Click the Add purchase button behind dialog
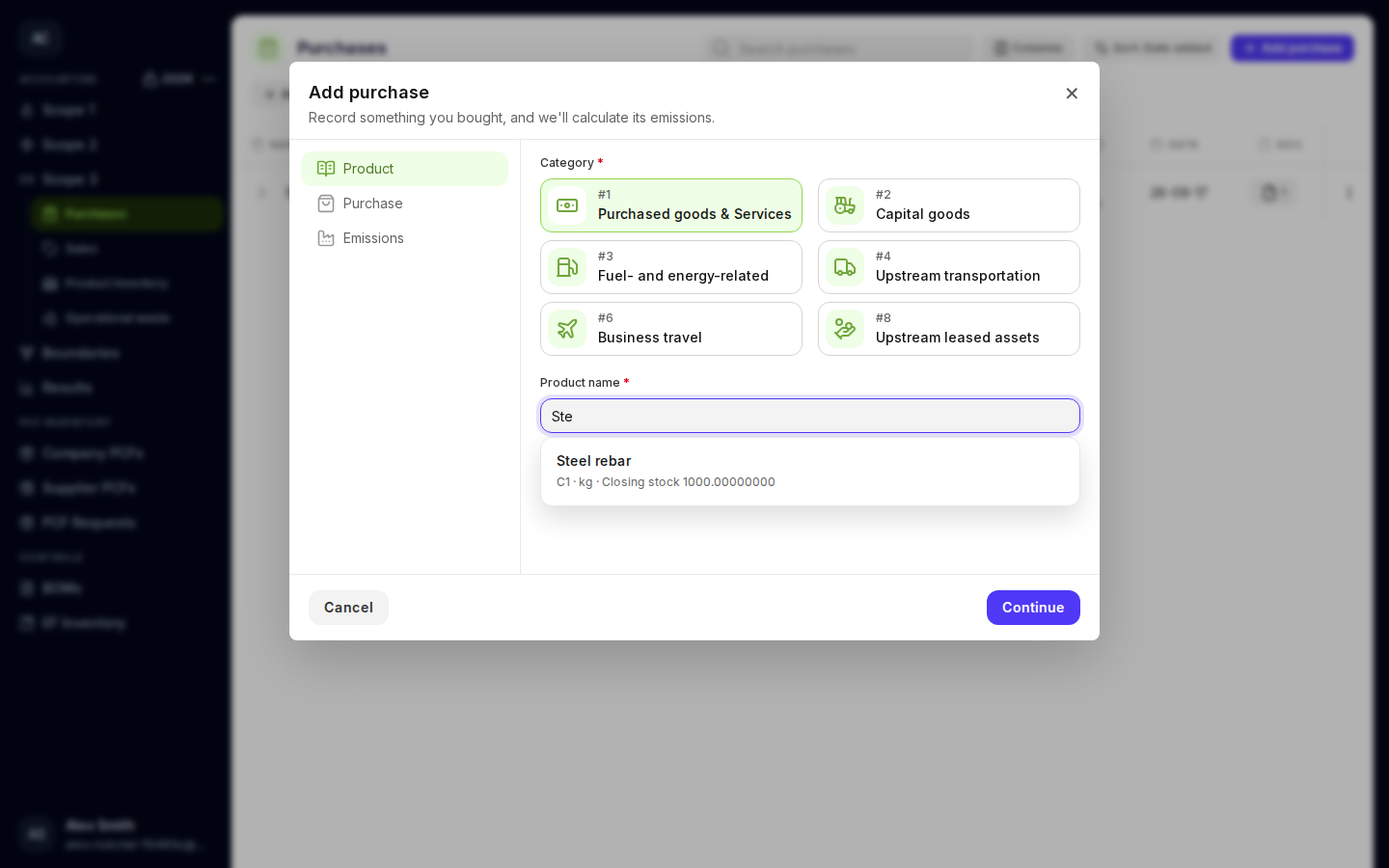The image size is (1389, 868). [x=1293, y=48]
